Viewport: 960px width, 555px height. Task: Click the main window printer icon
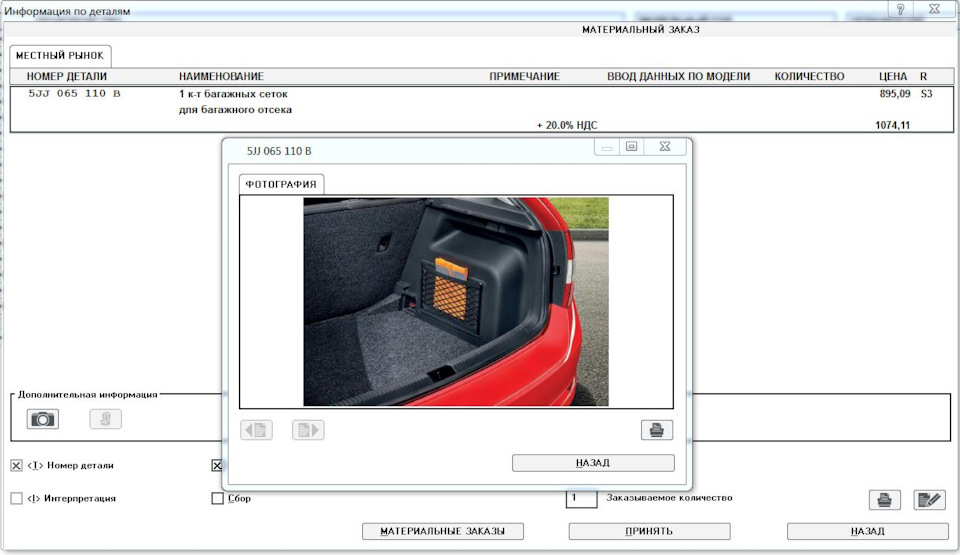click(884, 500)
